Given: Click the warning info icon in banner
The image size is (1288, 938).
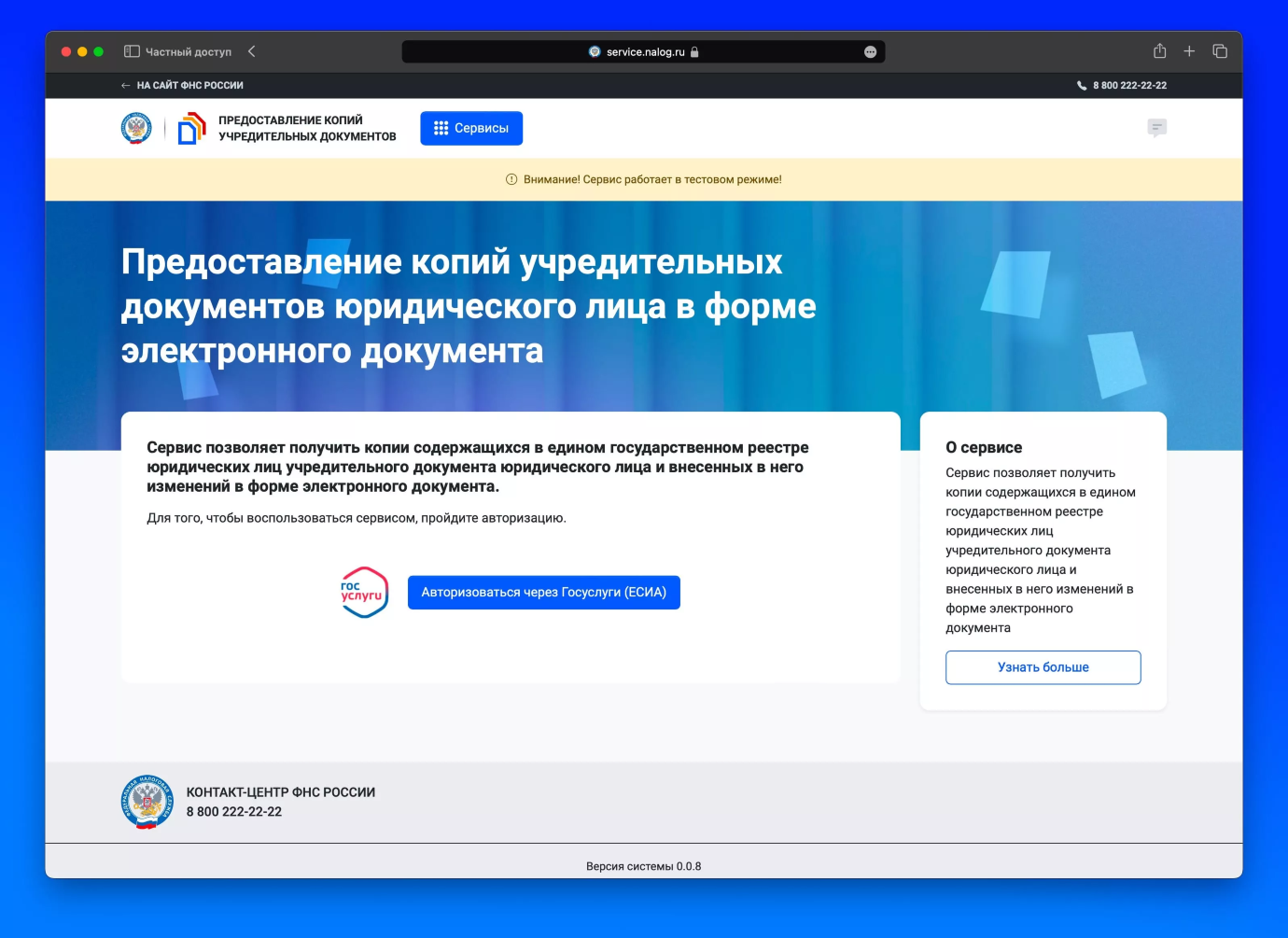Looking at the screenshot, I should [x=511, y=179].
